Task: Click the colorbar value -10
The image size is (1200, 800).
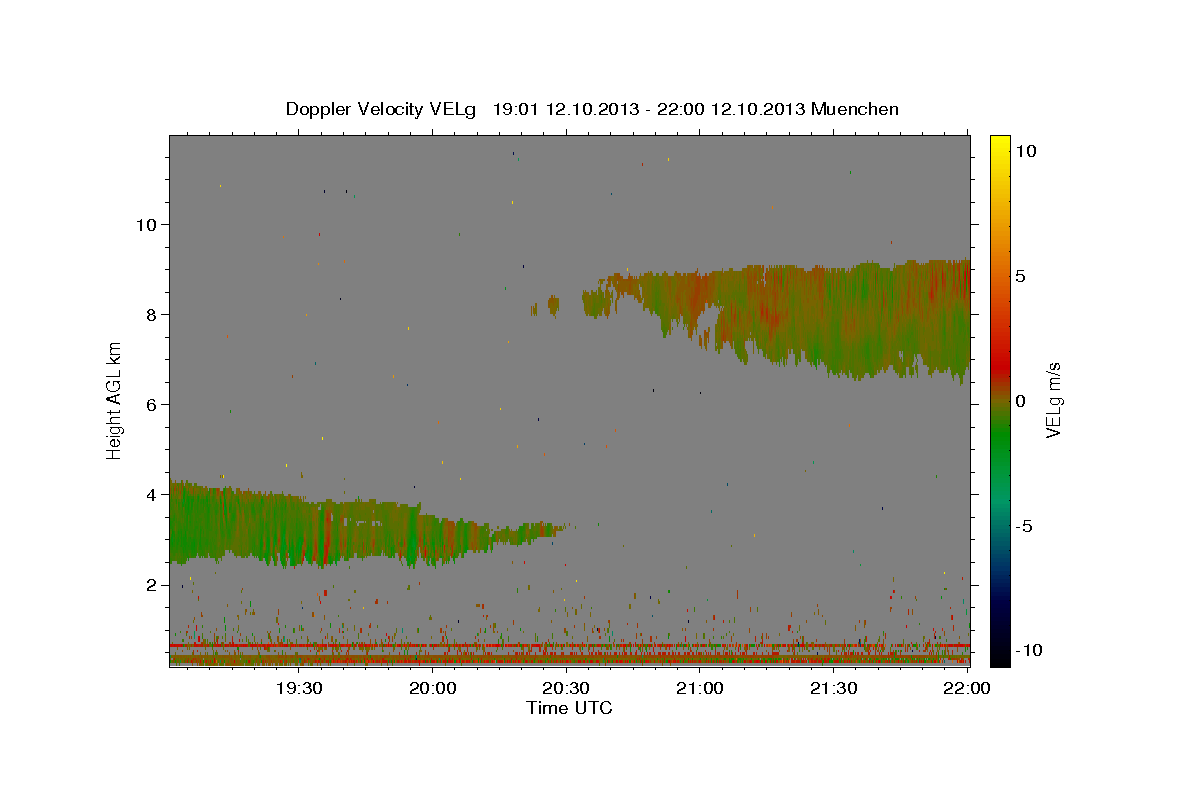Action: pos(1029,651)
